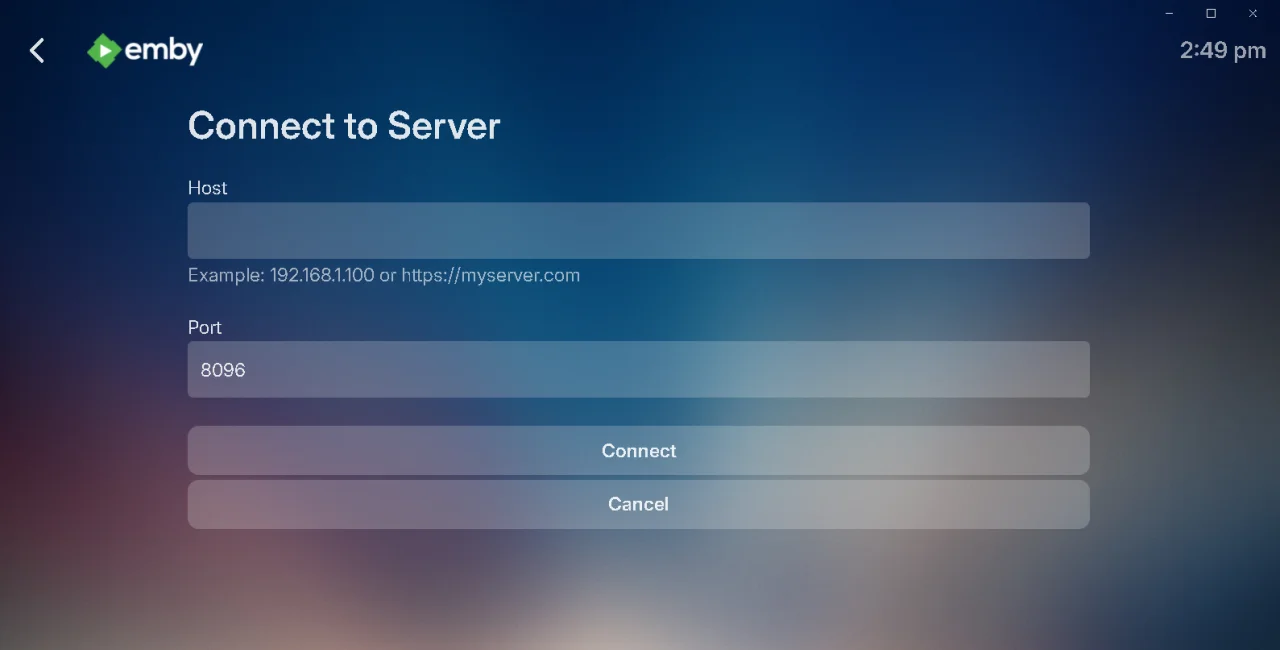Click the Emby logo

[145, 50]
